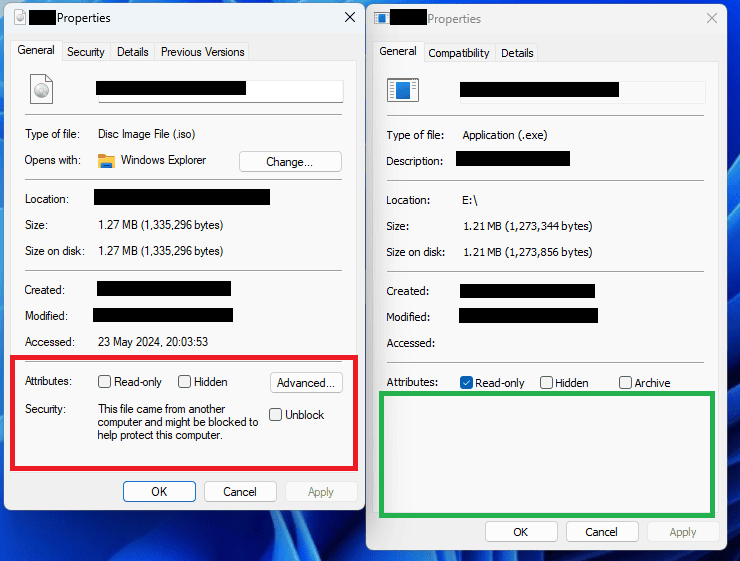Select the text 'Disc Image File (.iso)'
This screenshot has width=740, height=561.
click(147, 134)
